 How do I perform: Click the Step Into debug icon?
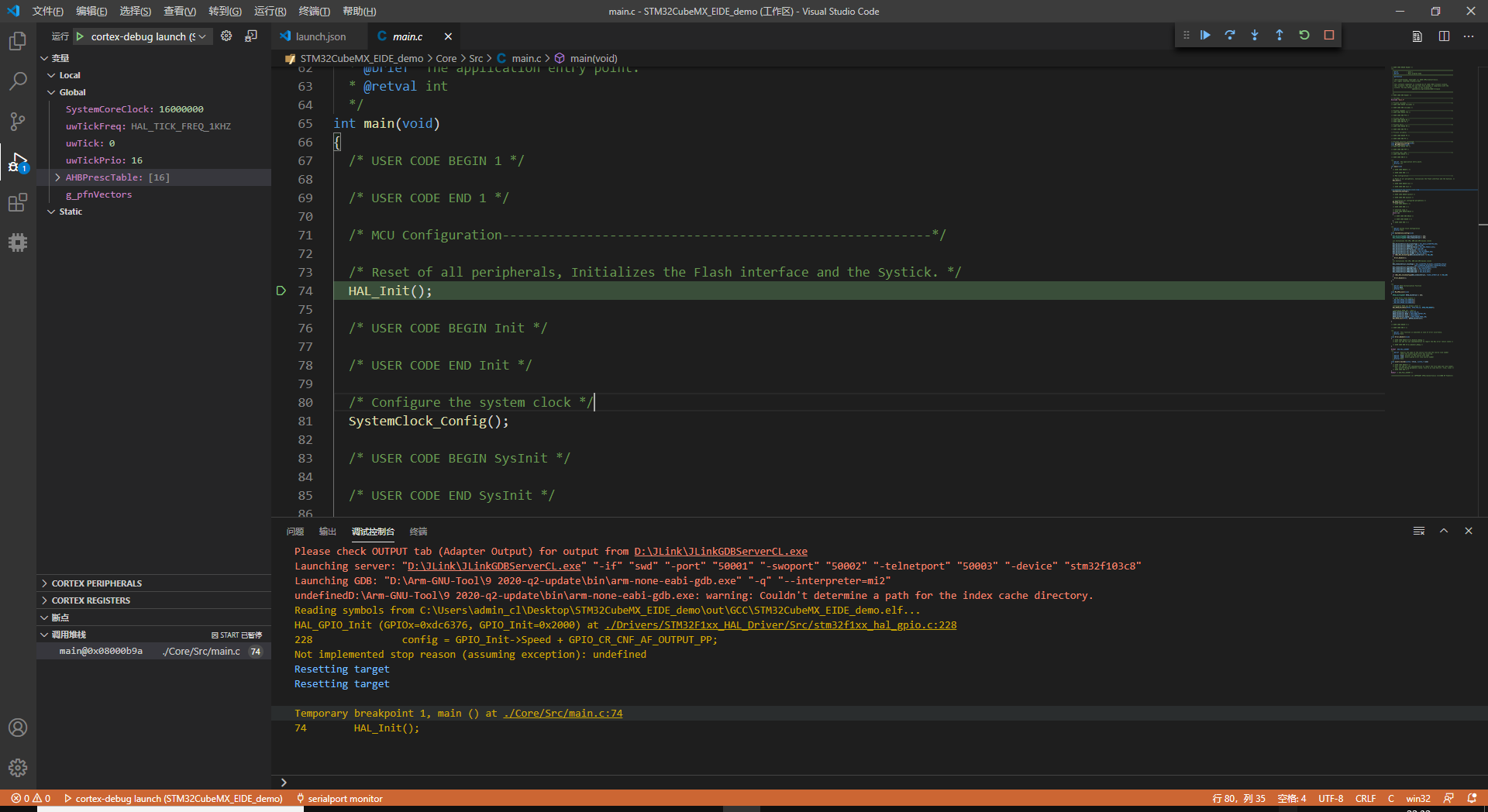(1255, 35)
